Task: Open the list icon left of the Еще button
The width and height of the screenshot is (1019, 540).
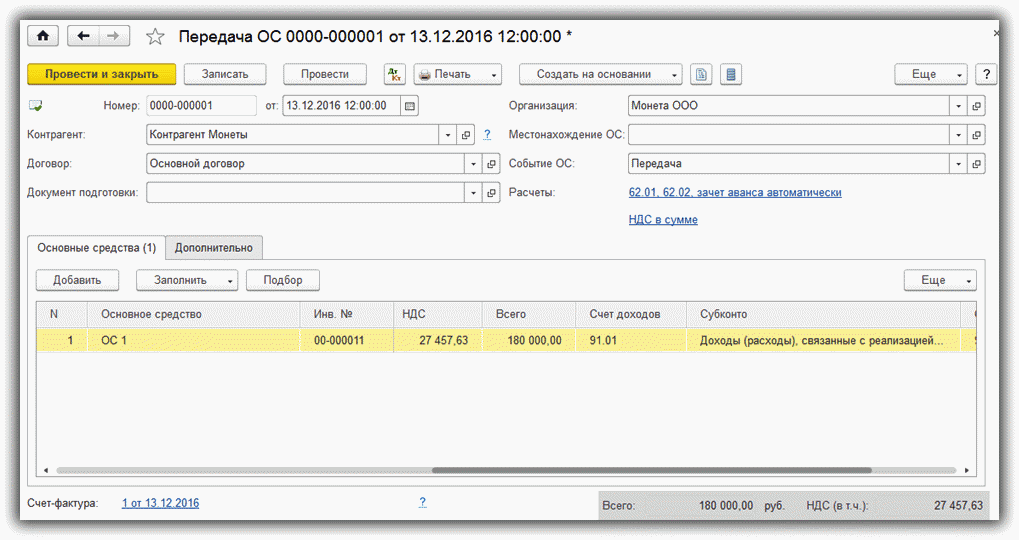Action: [731, 74]
